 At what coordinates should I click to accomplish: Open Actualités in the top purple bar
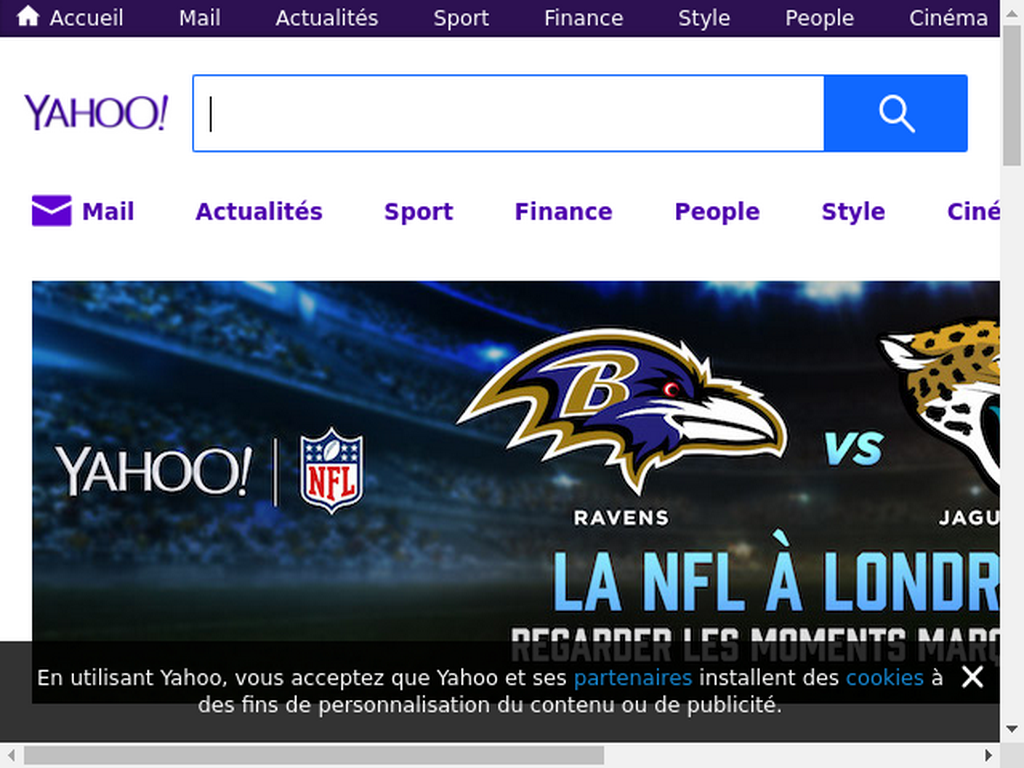[327, 18]
